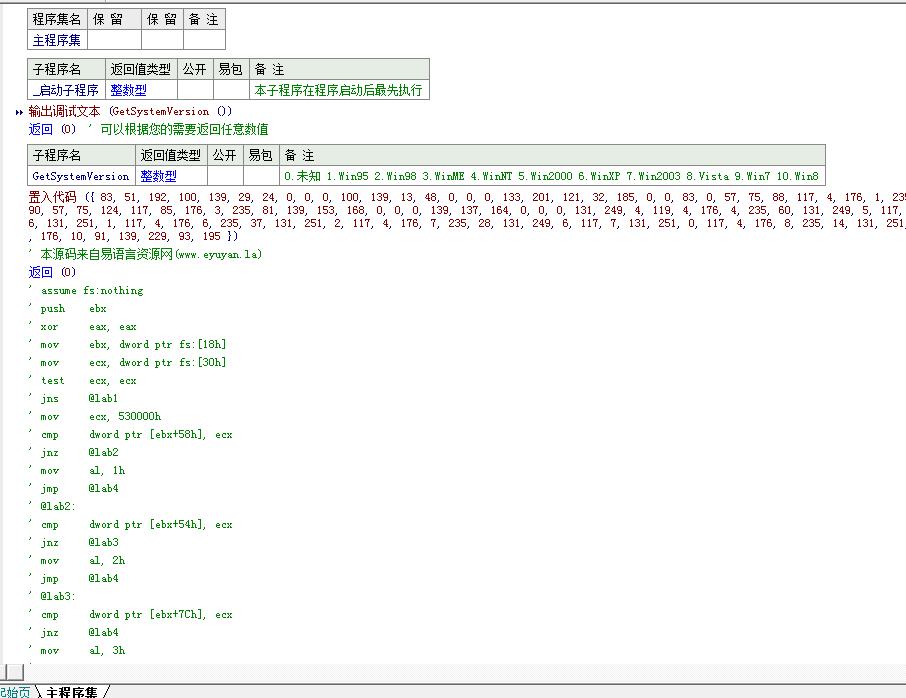Toggle 公开 cell in the _启动子程序 row
Screen dimensions: 906x698
coord(195,90)
